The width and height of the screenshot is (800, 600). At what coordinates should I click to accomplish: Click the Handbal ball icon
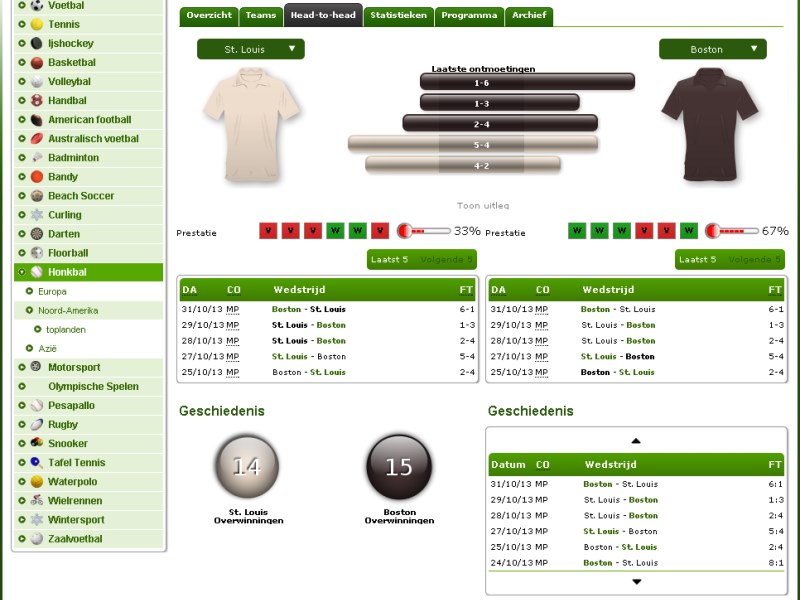[37, 101]
